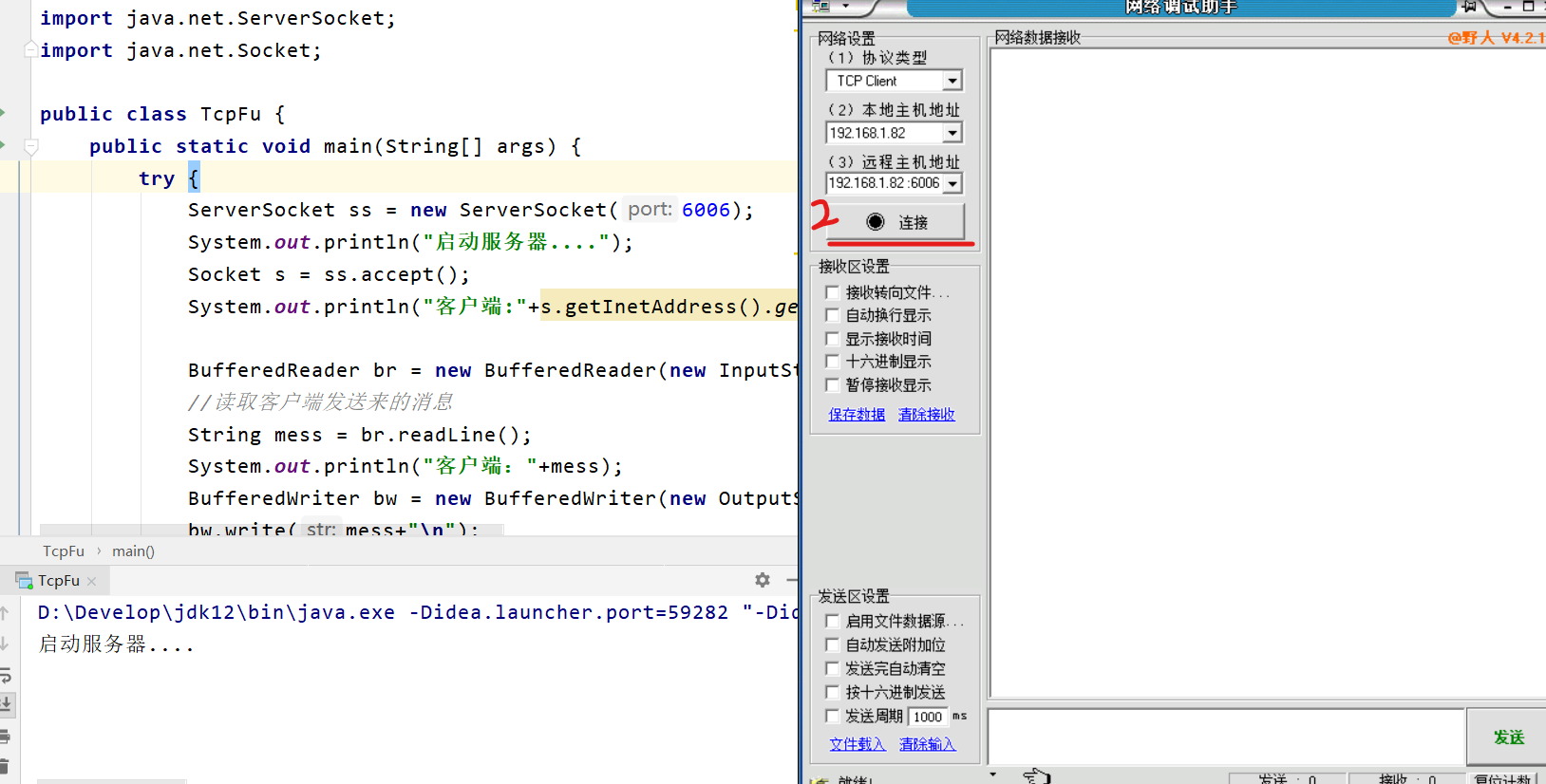Enable 自动发送附加位 checkbox
The image size is (1546, 784).
(x=833, y=644)
